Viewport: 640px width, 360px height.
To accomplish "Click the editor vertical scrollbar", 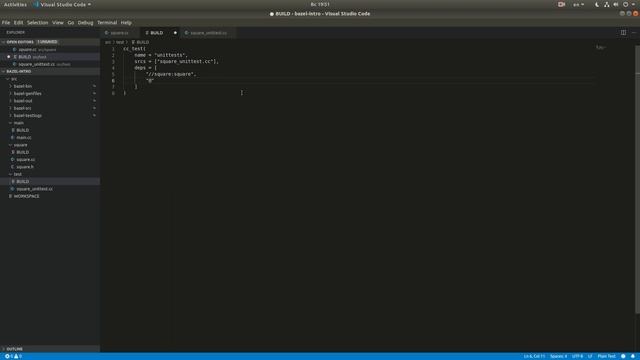I will [x=638, y=180].
